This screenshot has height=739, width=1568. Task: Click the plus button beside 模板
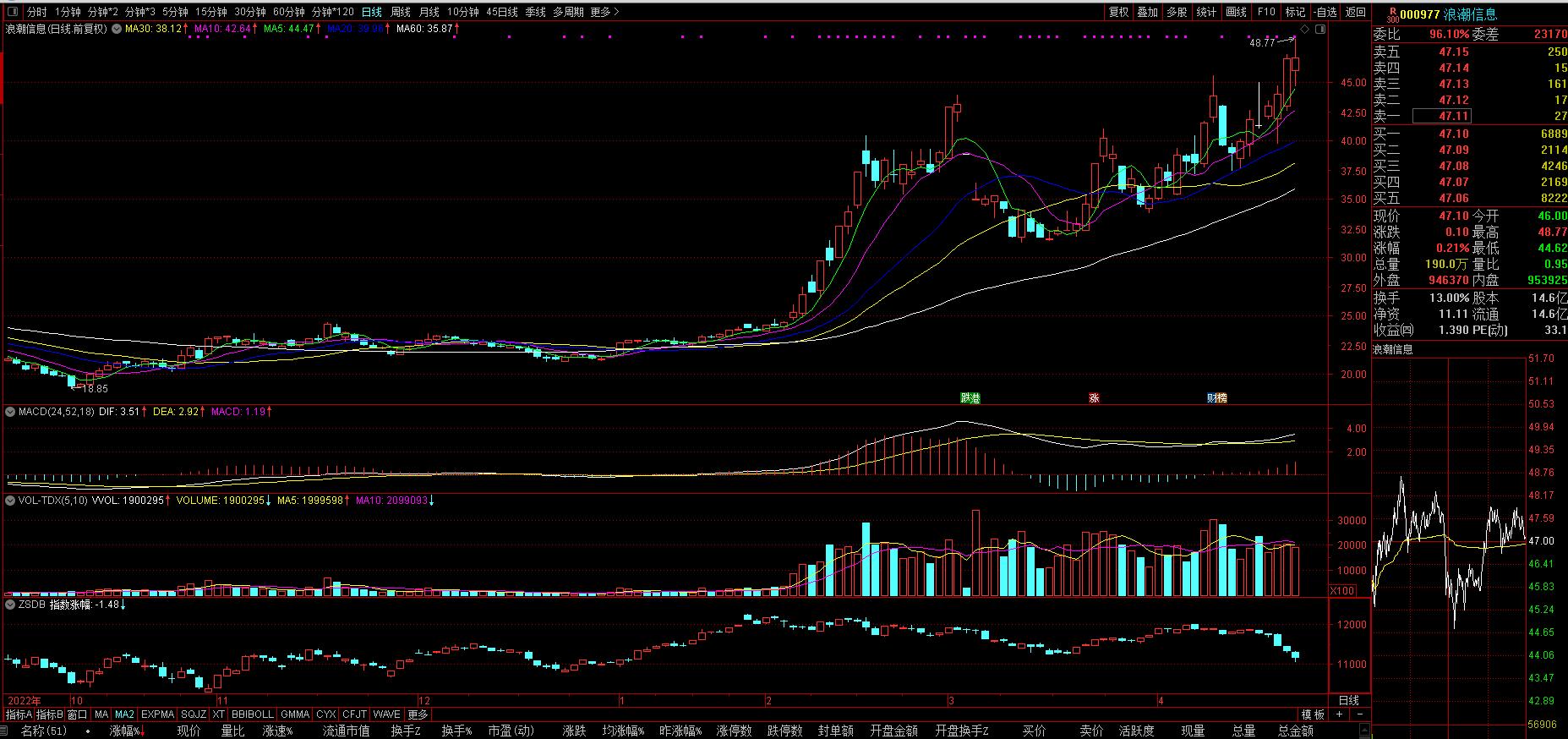tap(1339, 714)
